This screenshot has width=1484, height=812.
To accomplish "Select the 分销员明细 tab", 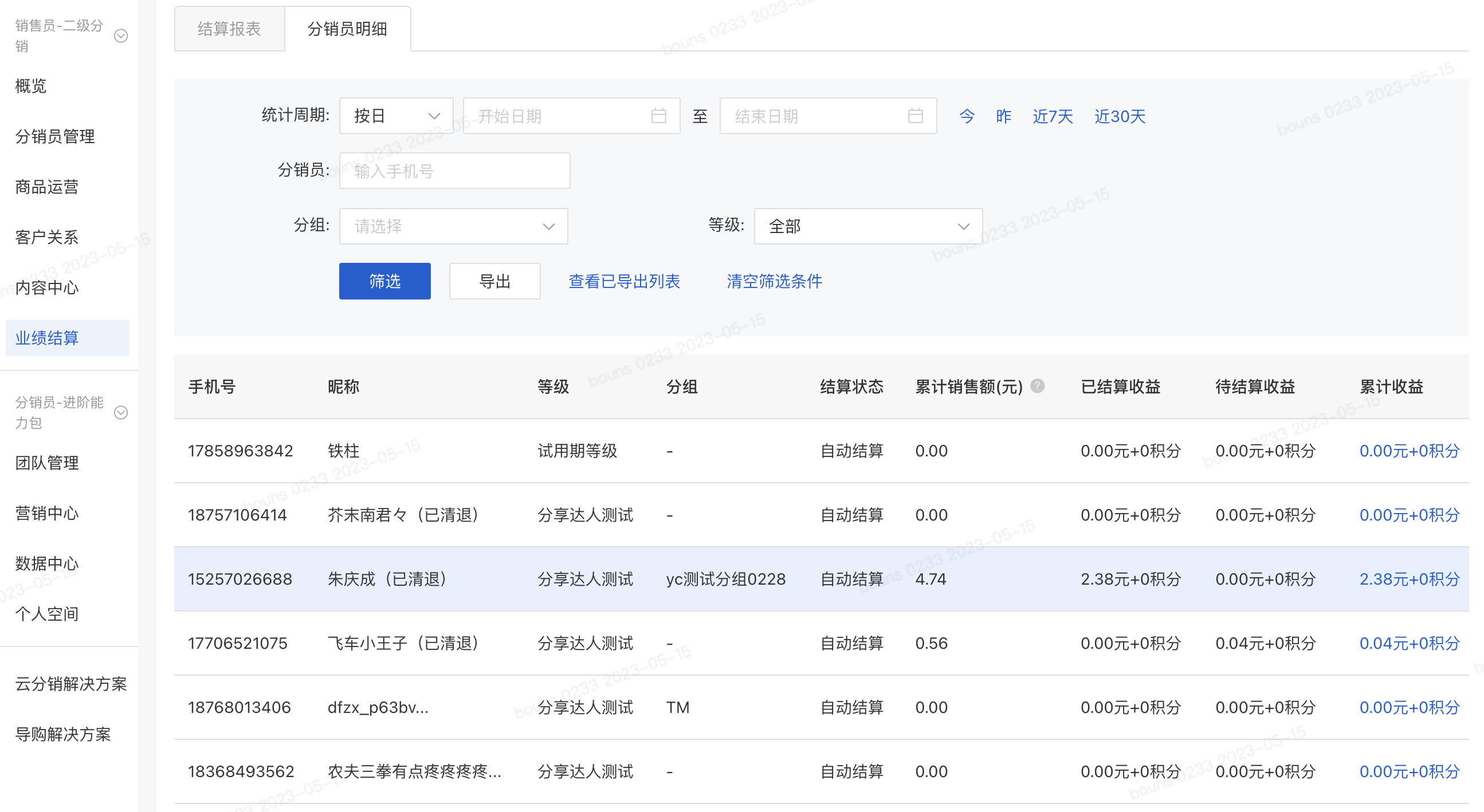I will 347,29.
